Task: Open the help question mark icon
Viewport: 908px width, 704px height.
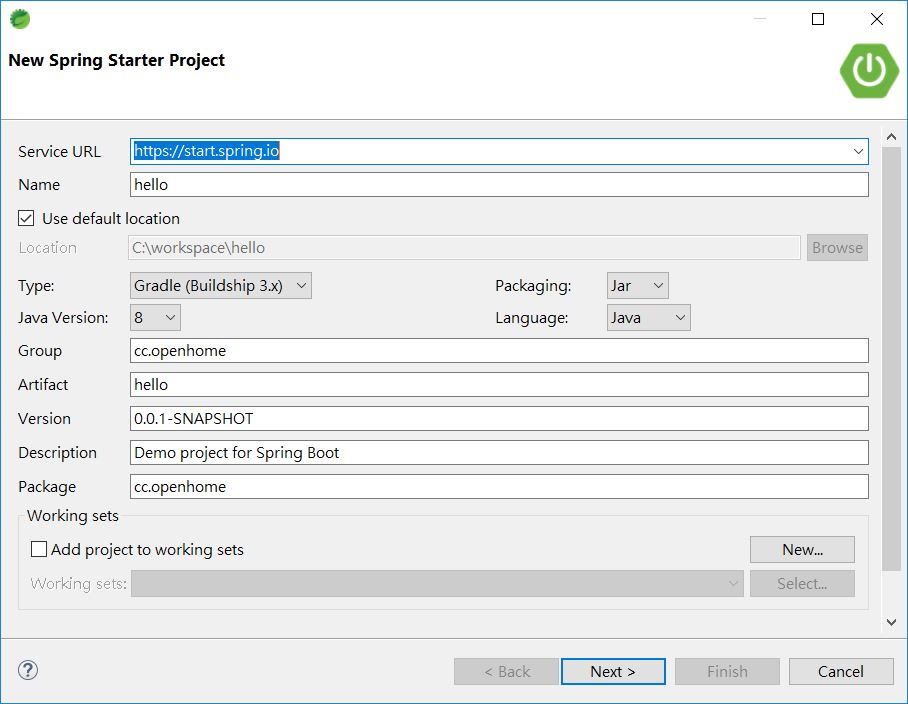Action: pyautogui.click(x=27, y=670)
